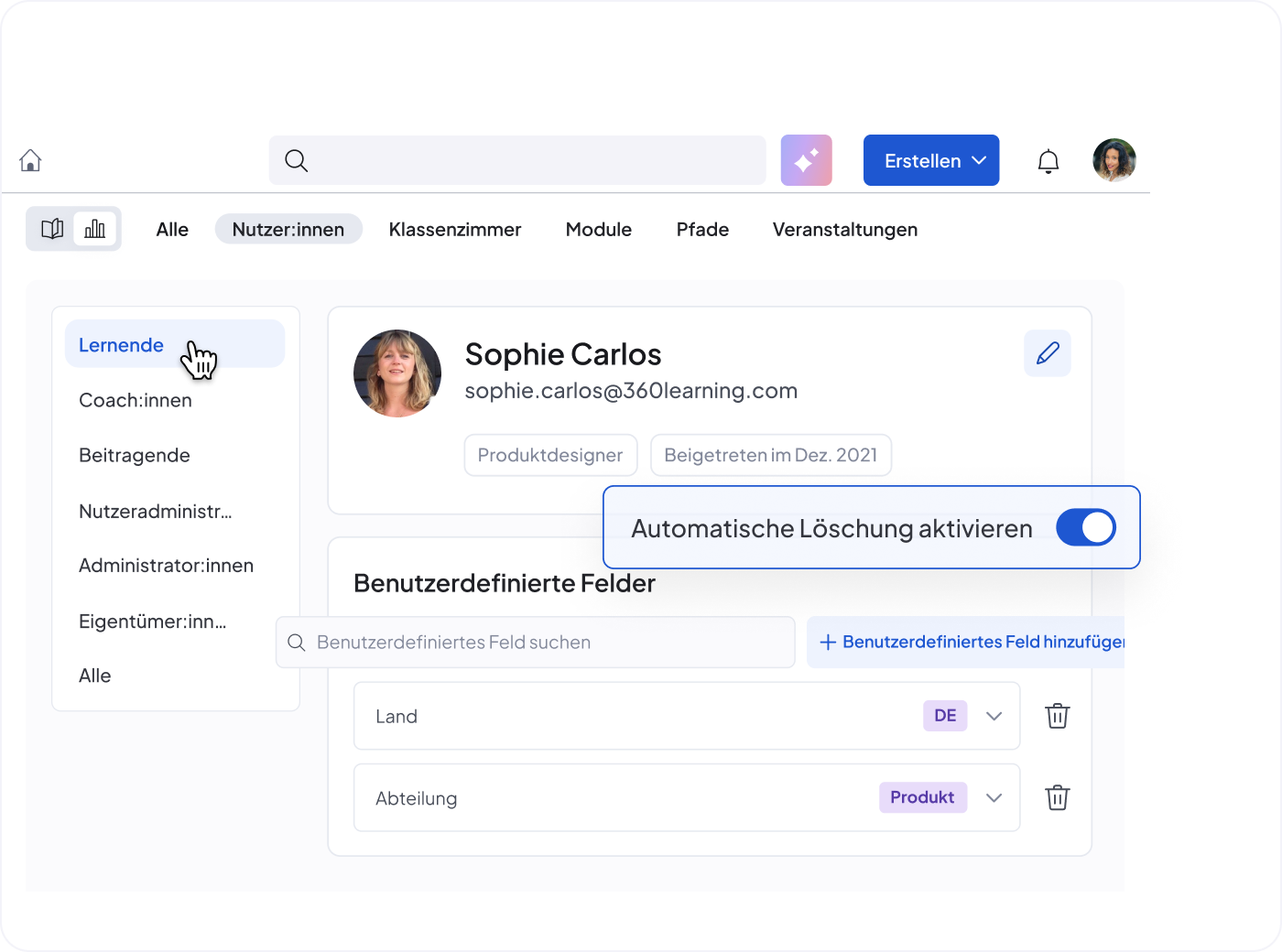Click Sophie Carlos profile photo
1282x952 pixels.
point(397,373)
